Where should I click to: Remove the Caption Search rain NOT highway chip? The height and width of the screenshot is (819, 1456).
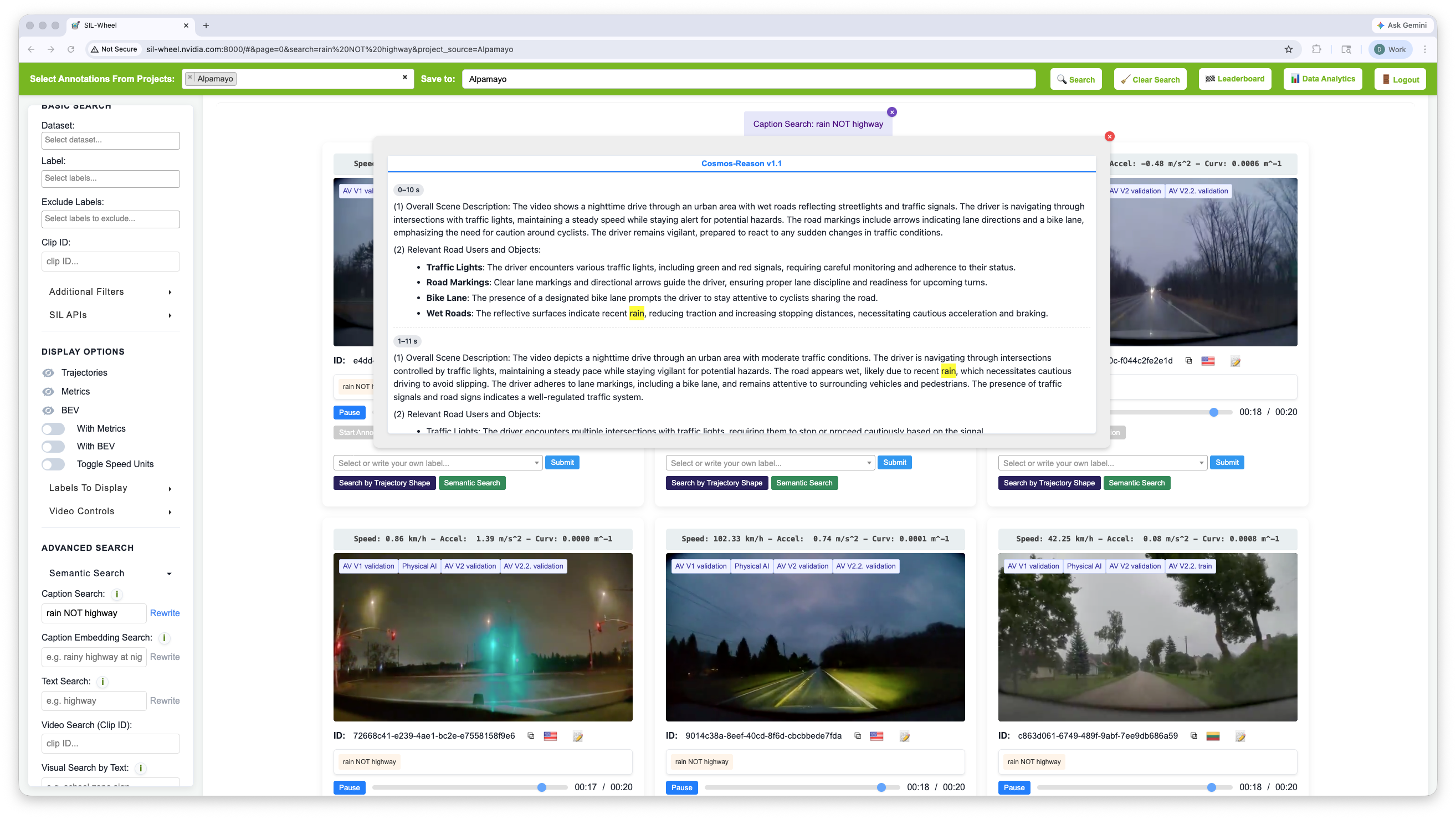tap(892, 112)
